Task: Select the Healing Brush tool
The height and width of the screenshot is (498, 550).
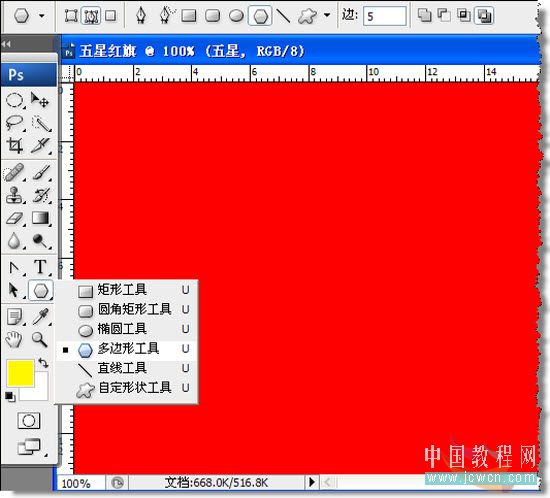Action: click(15, 173)
